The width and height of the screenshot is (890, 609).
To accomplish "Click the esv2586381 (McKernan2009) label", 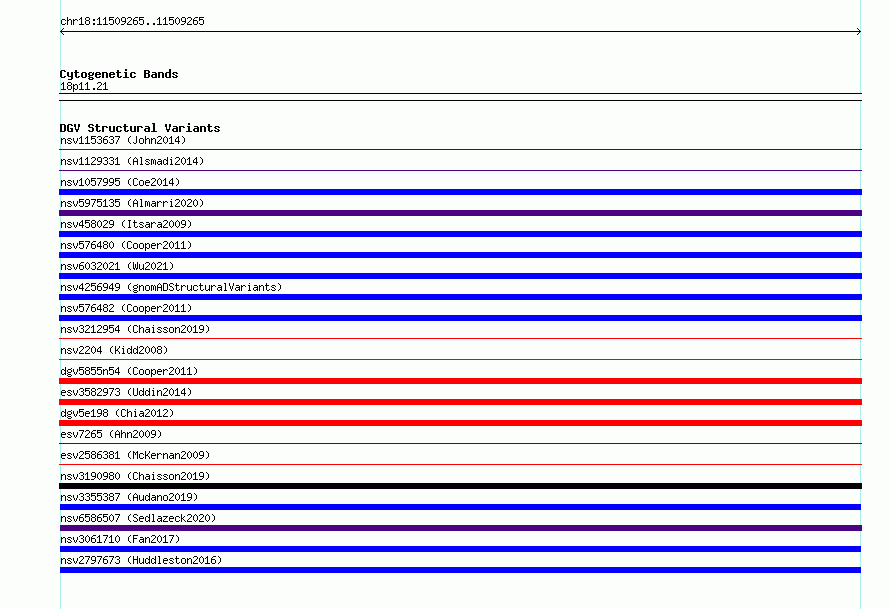I will tap(135, 455).
